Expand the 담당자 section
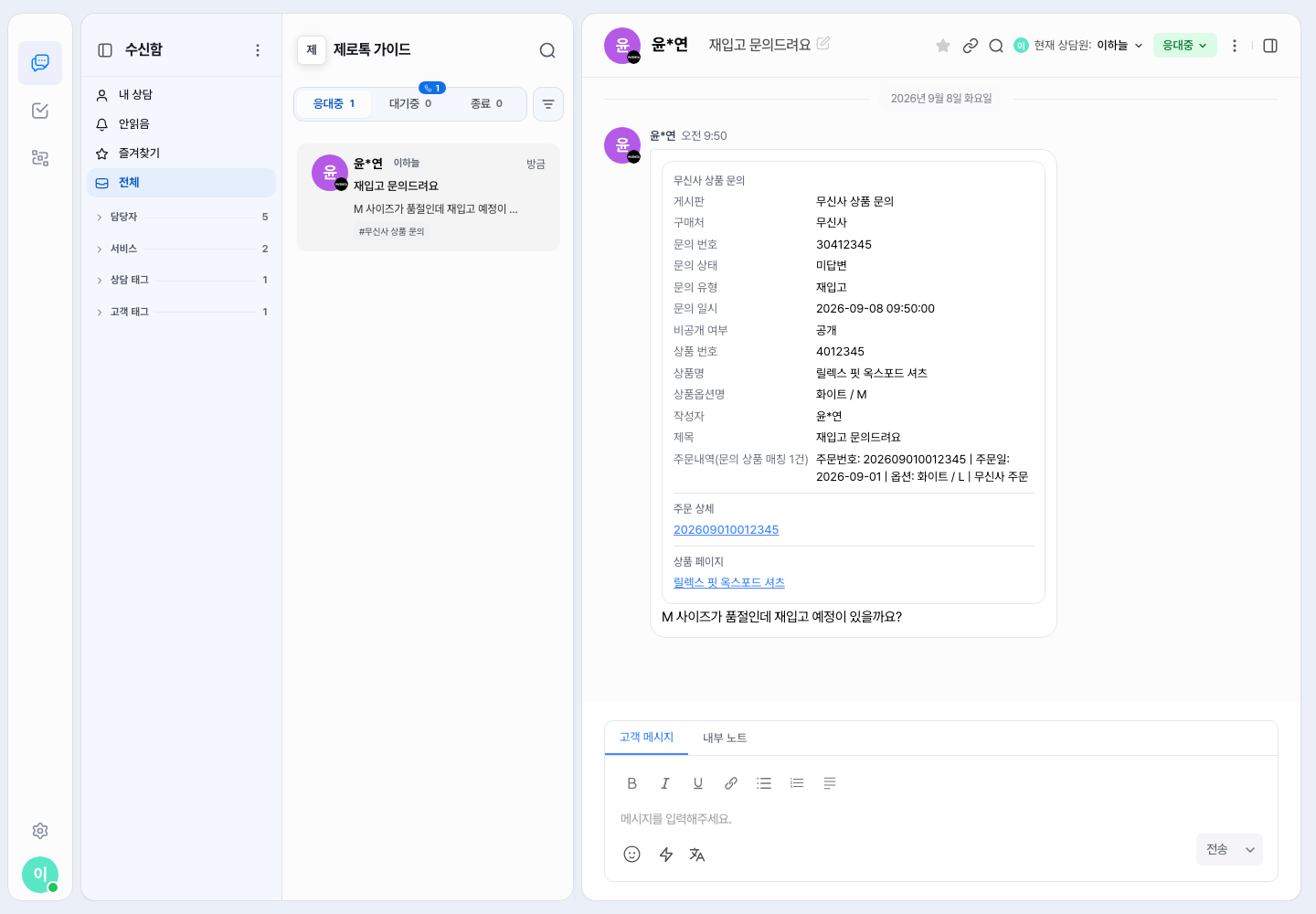1316x914 pixels. pyautogui.click(x=182, y=217)
